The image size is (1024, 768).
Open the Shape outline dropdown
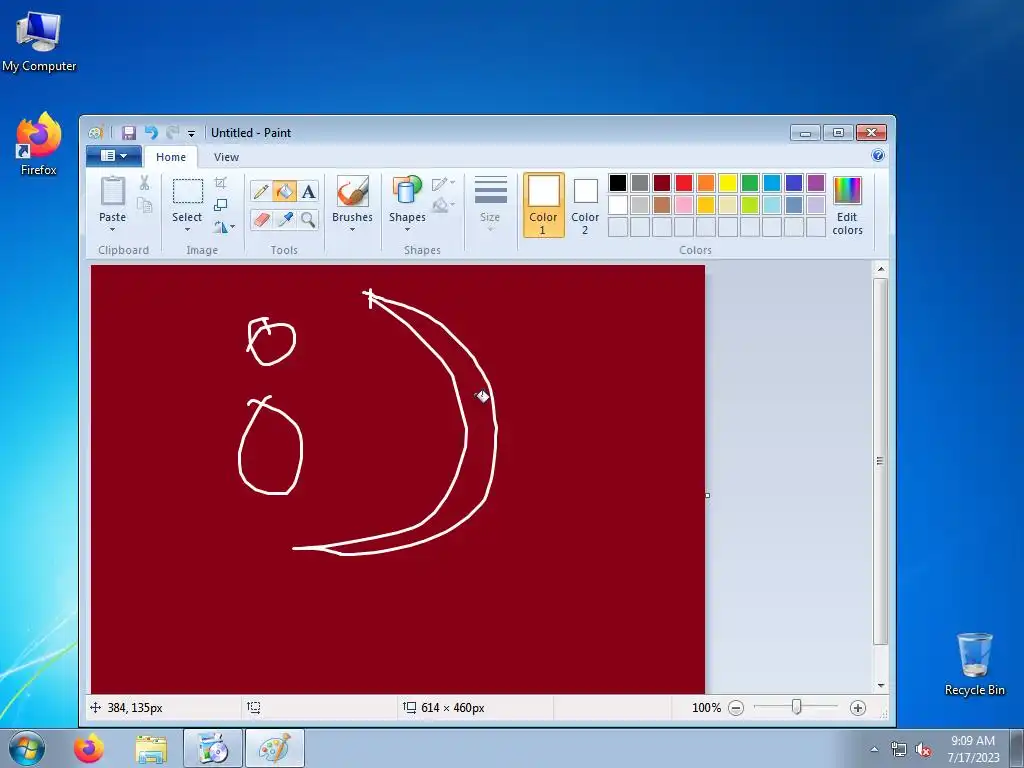(443, 184)
